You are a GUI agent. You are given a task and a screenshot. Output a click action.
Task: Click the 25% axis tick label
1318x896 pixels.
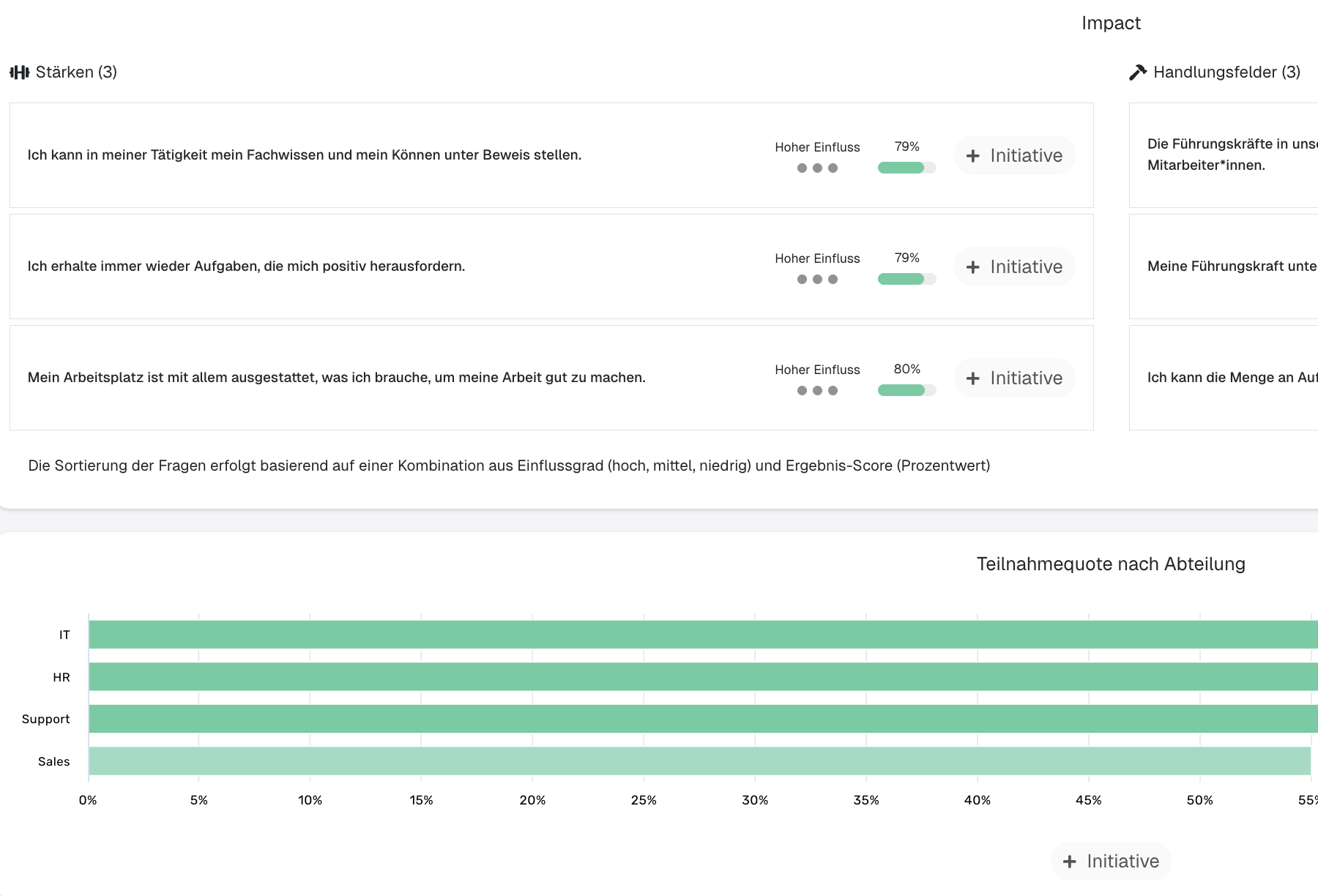click(644, 800)
